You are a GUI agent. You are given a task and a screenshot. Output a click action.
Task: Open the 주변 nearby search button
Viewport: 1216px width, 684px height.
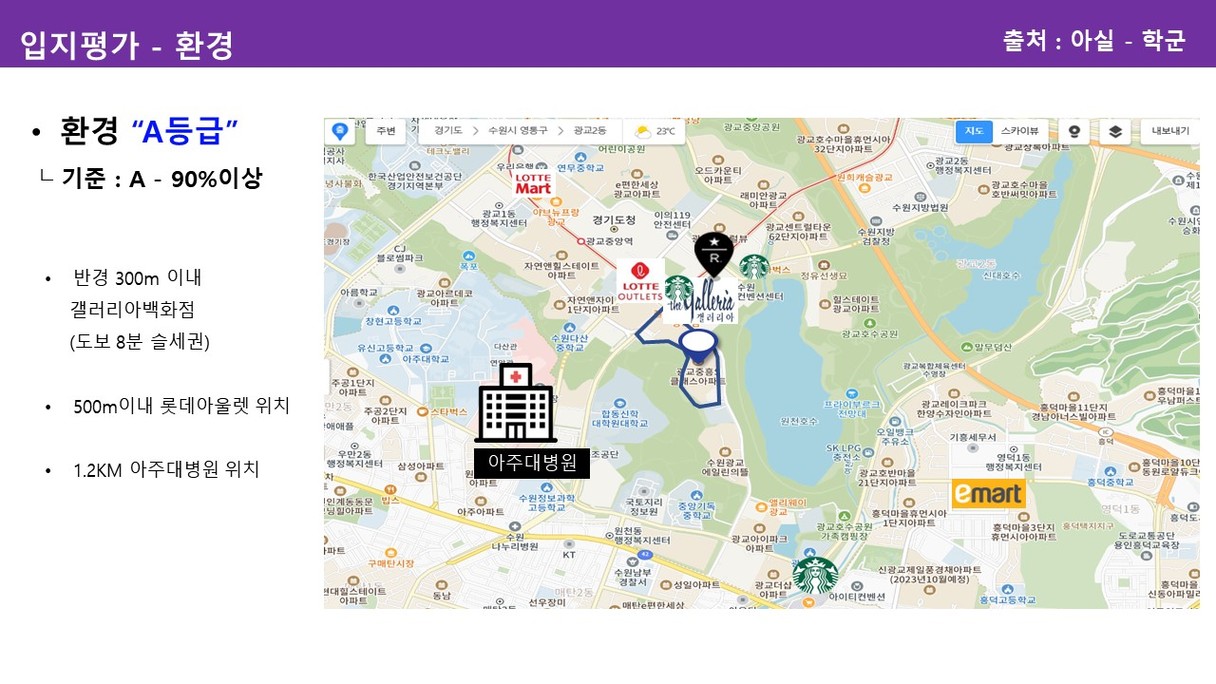(x=385, y=131)
